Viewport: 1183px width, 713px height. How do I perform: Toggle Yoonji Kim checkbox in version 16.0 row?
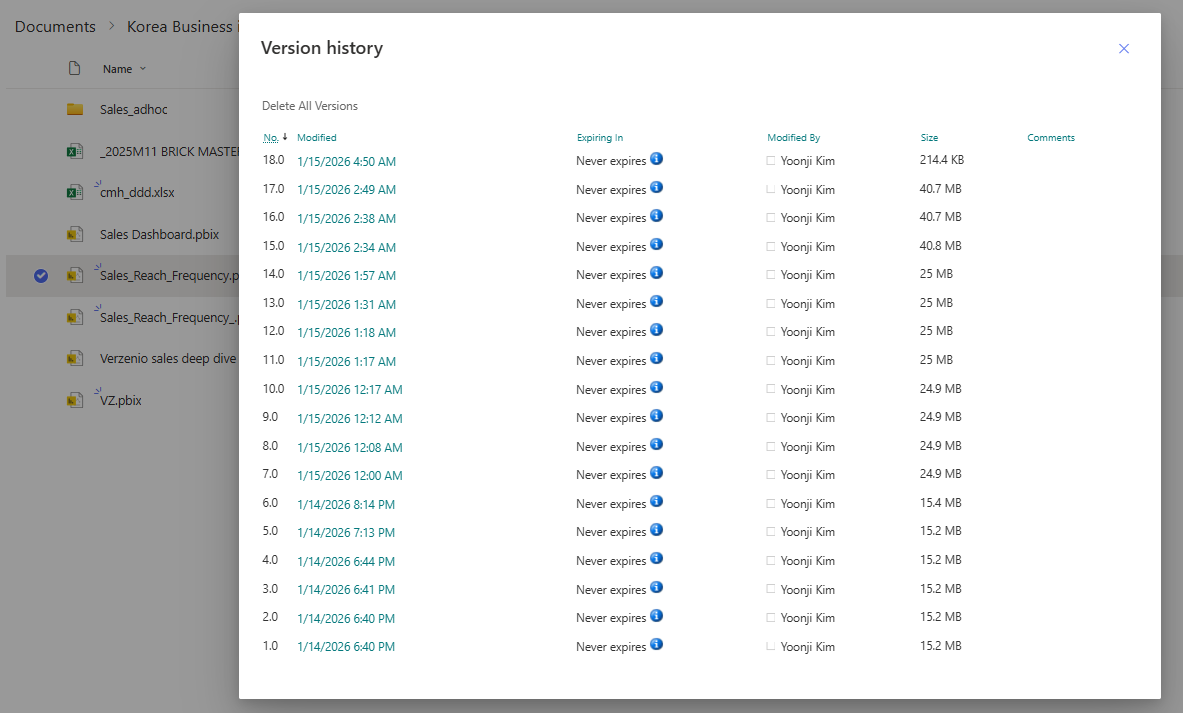pyautogui.click(x=770, y=218)
